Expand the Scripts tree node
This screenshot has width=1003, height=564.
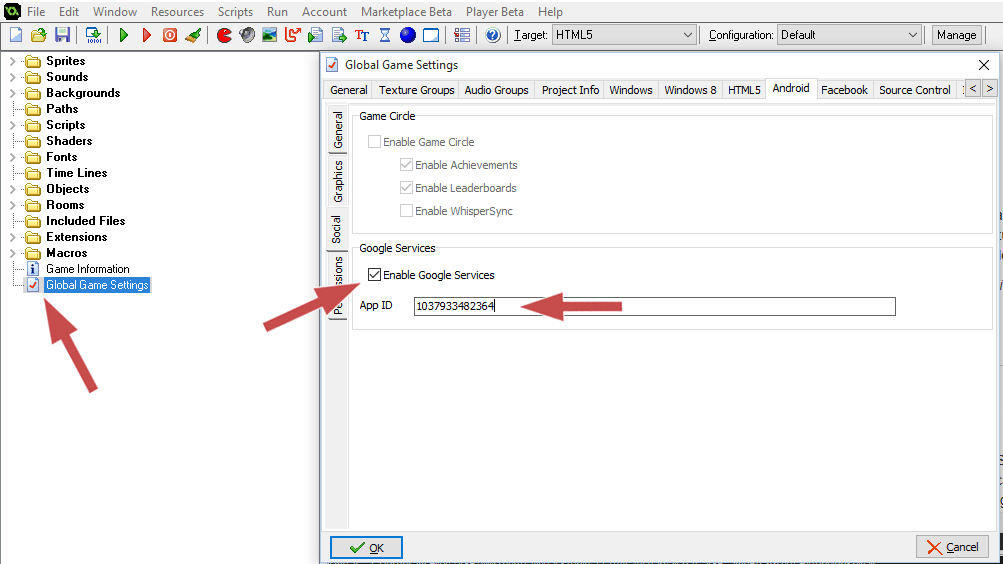pos(12,125)
